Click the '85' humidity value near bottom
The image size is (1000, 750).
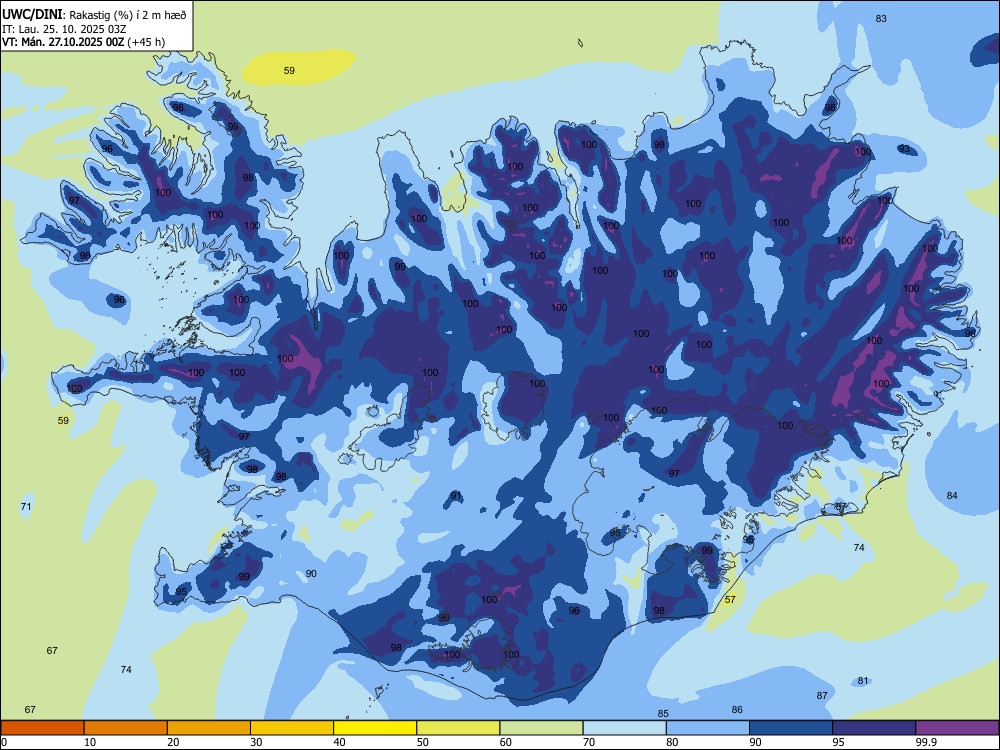click(663, 714)
